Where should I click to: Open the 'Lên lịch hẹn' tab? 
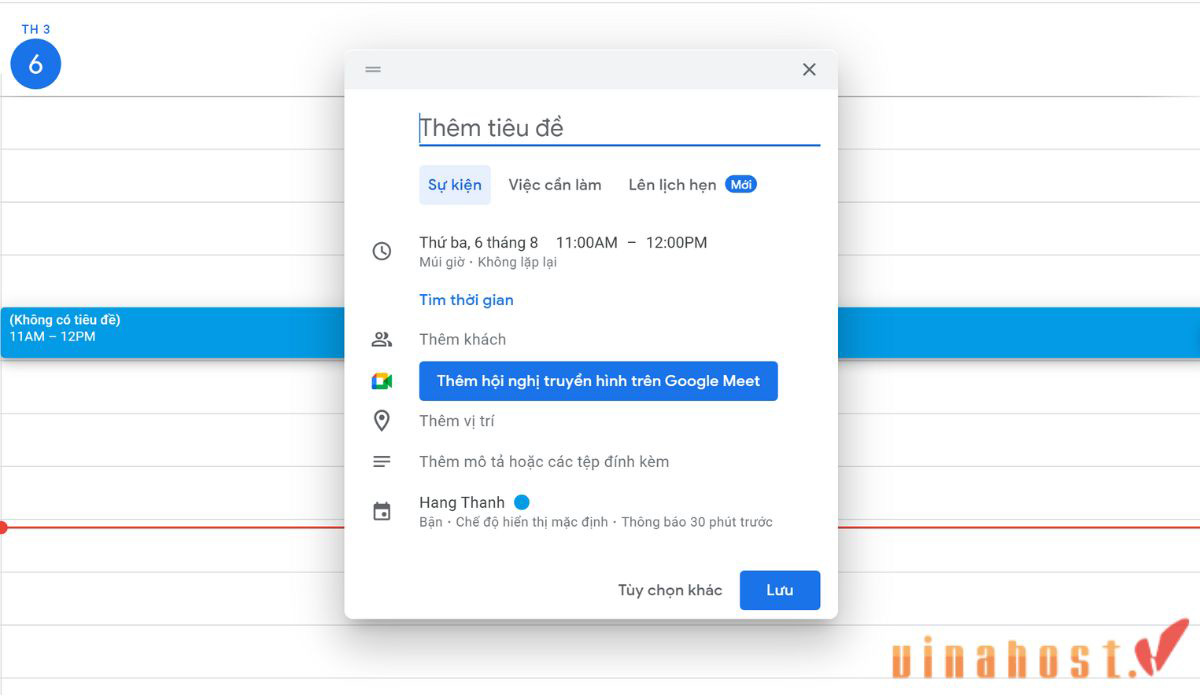tap(672, 185)
